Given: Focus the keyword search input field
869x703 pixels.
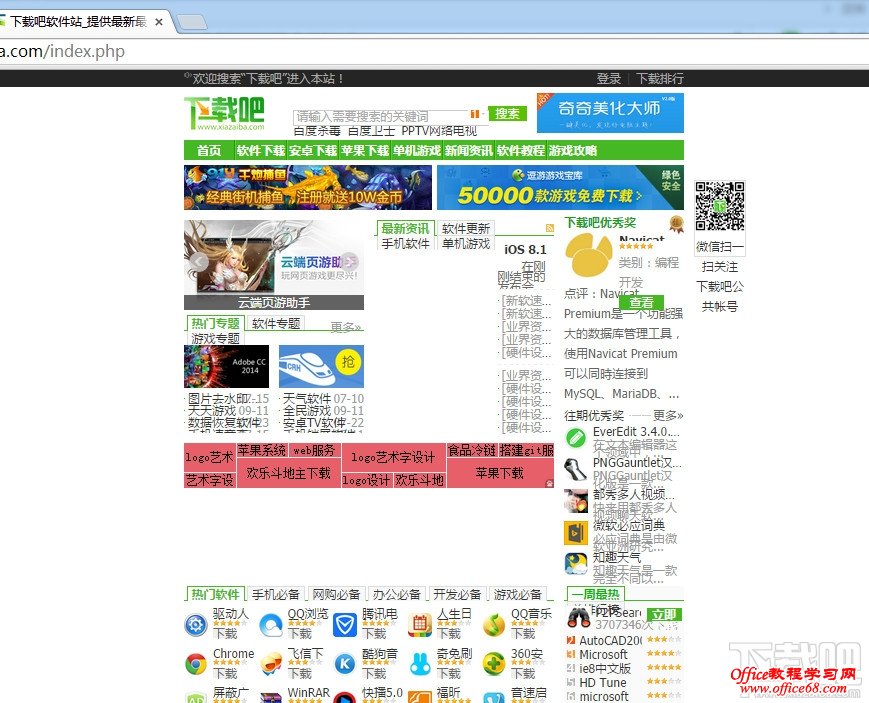Looking at the screenshot, I should (381, 116).
